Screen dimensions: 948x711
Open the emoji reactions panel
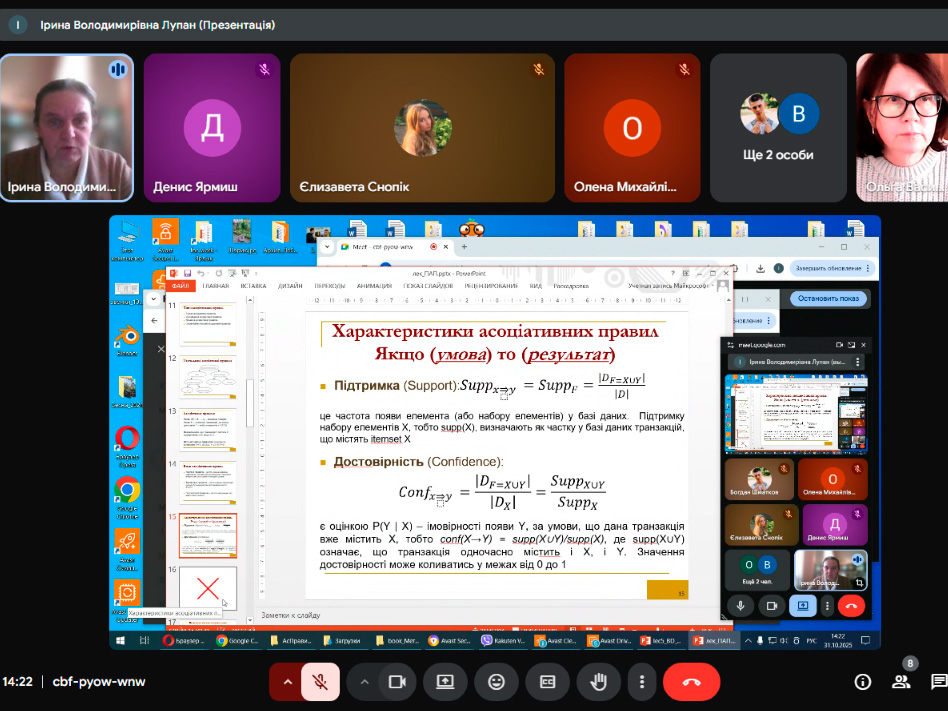tap(497, 682)
